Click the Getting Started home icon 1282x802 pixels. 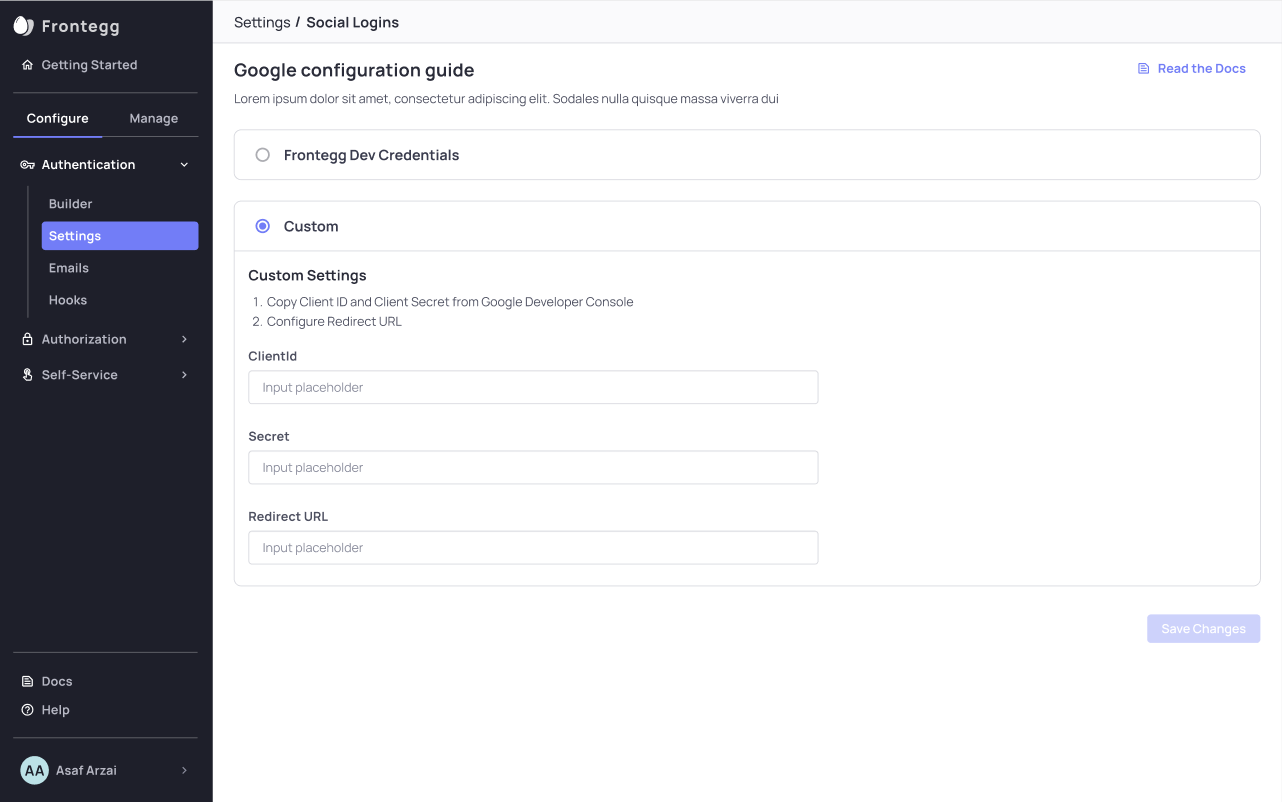(x=28, y=65)
